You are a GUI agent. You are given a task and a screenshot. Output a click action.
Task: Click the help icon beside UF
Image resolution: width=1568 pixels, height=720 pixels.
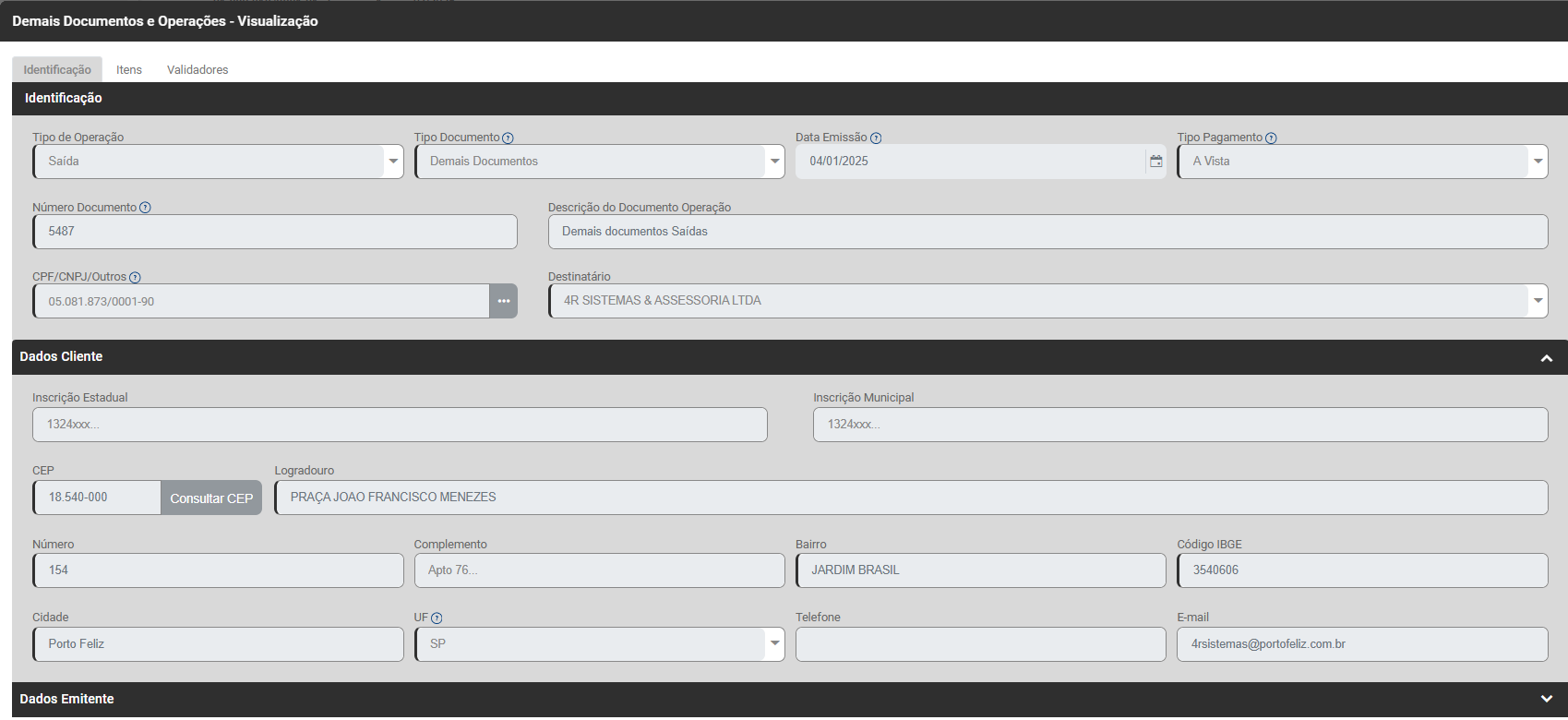point(437,618)
